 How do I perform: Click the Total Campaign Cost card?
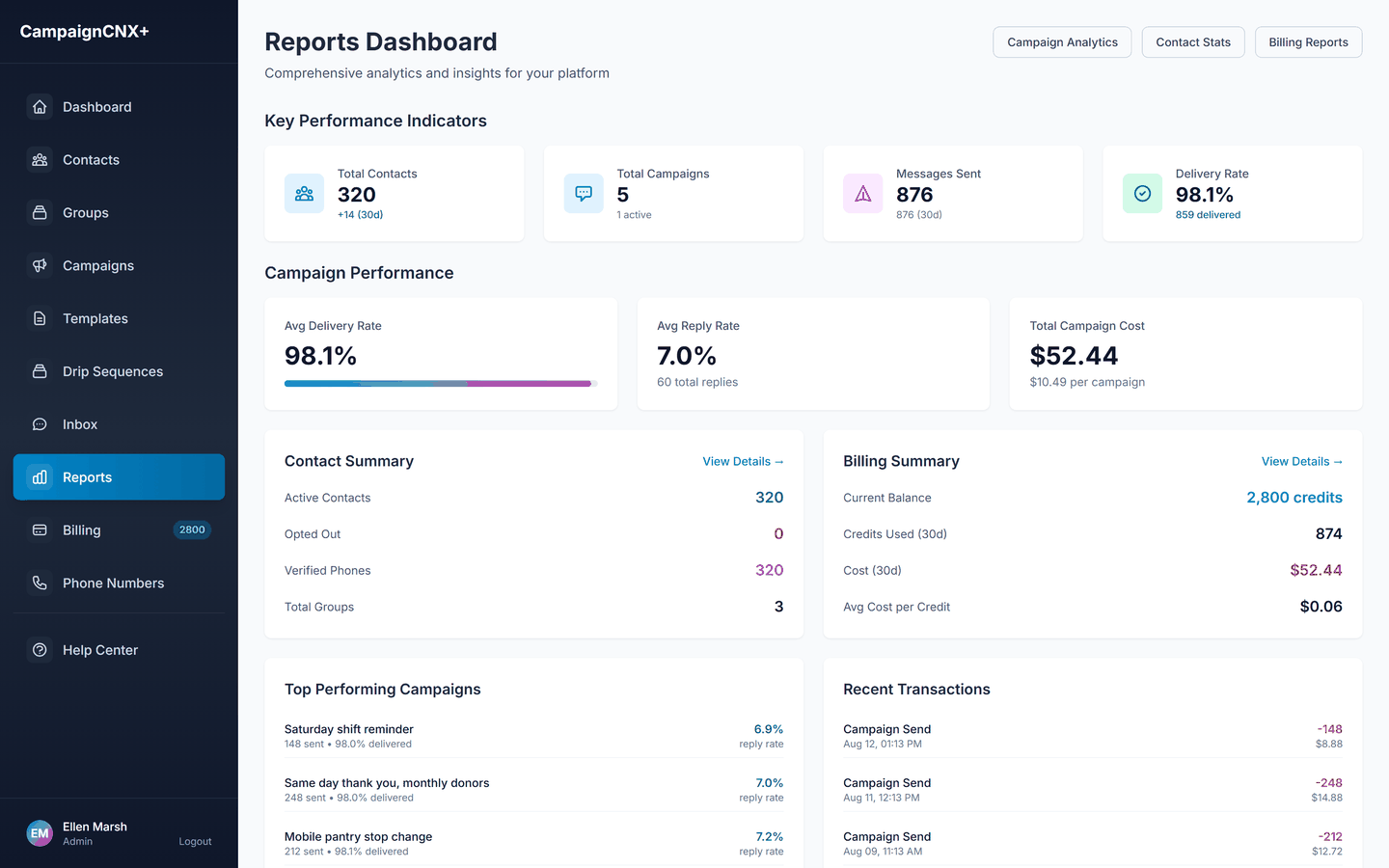[1185, 354]
